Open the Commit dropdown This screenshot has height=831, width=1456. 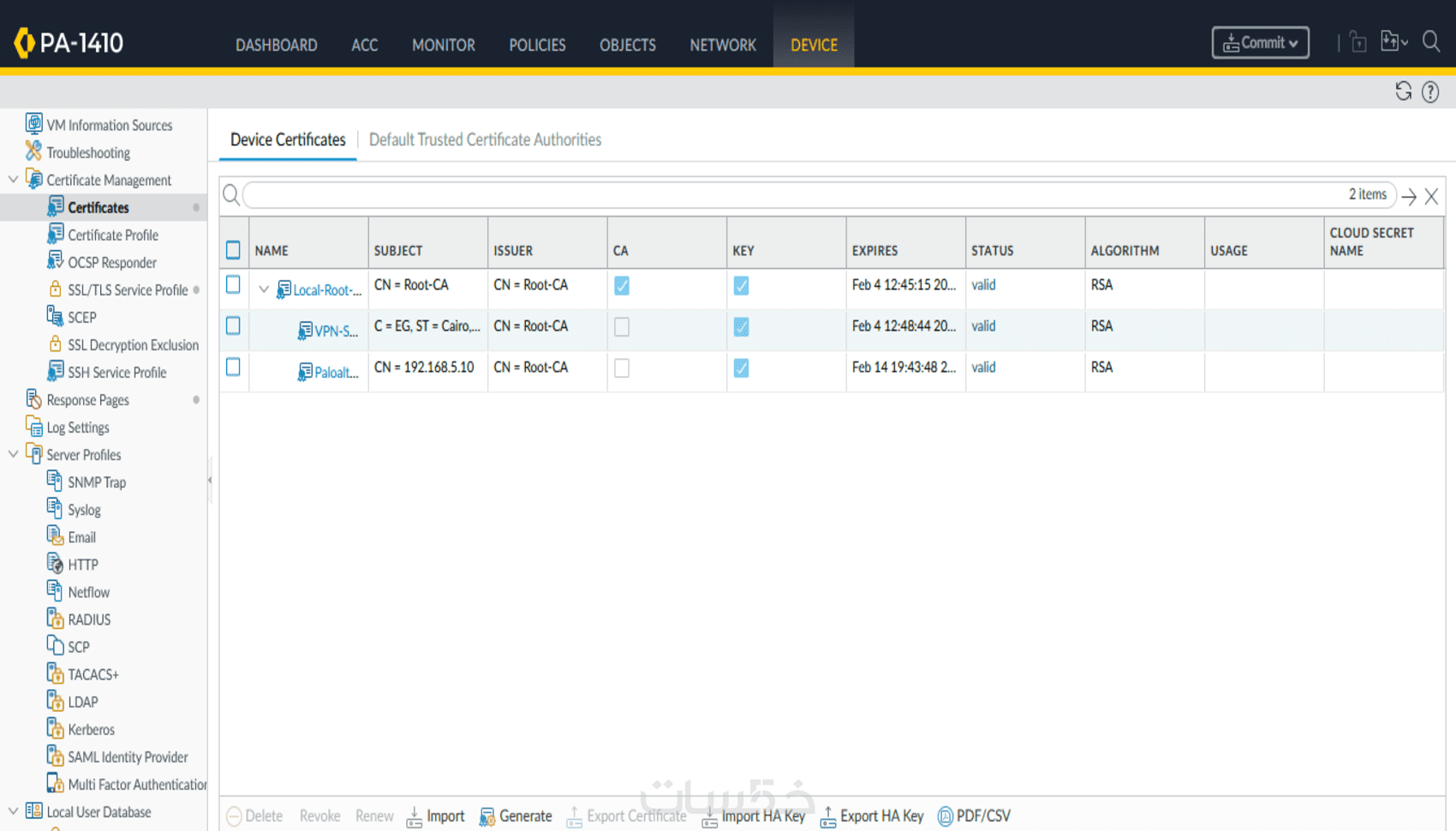click(x=1260, y=42)
